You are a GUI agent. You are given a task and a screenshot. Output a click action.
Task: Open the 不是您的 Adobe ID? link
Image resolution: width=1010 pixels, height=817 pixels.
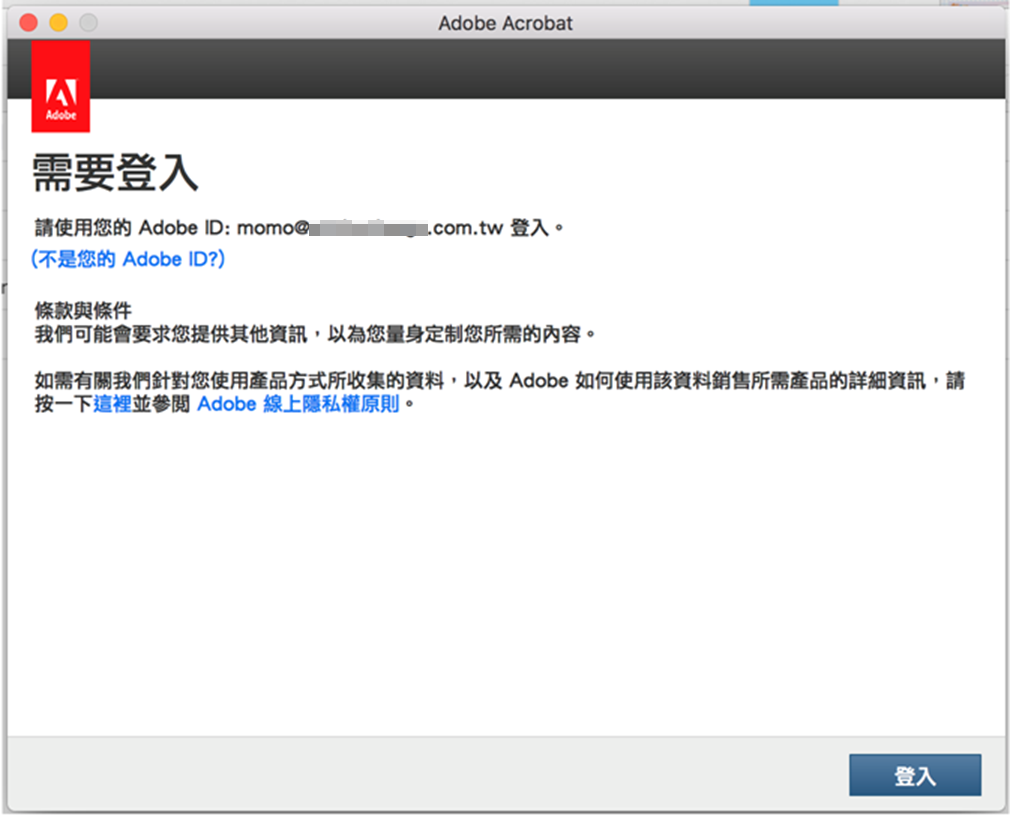(128, 259)
